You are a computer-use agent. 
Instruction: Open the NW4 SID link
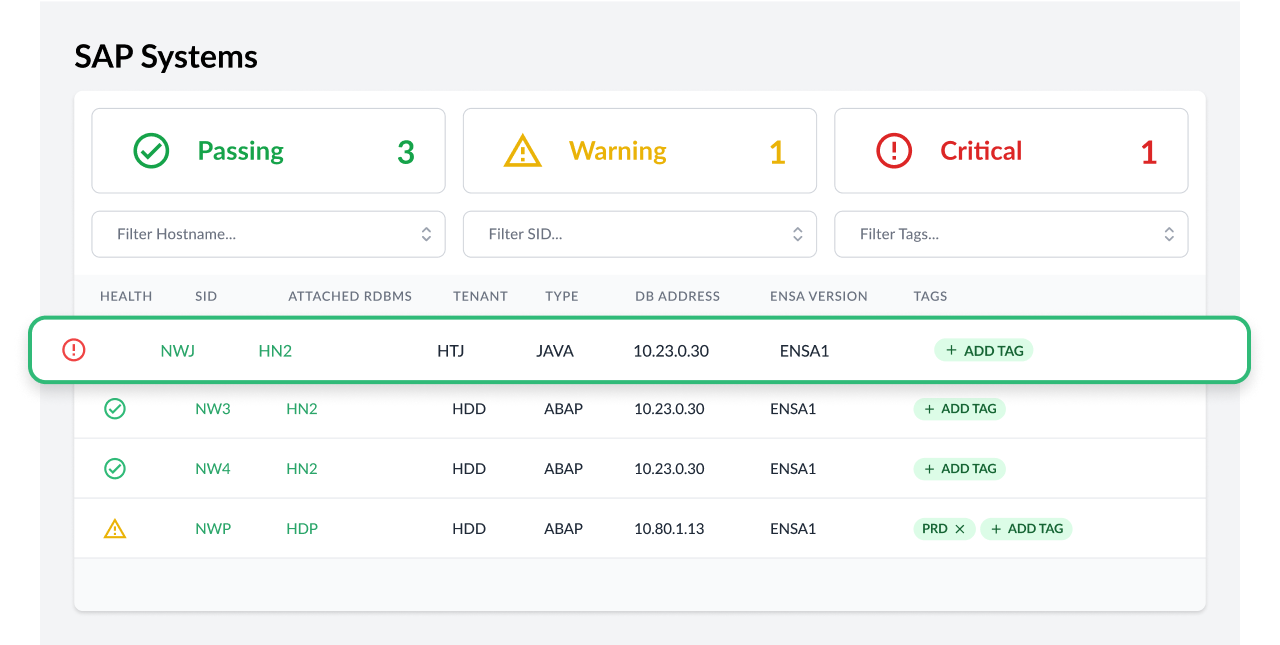(213, 469)
